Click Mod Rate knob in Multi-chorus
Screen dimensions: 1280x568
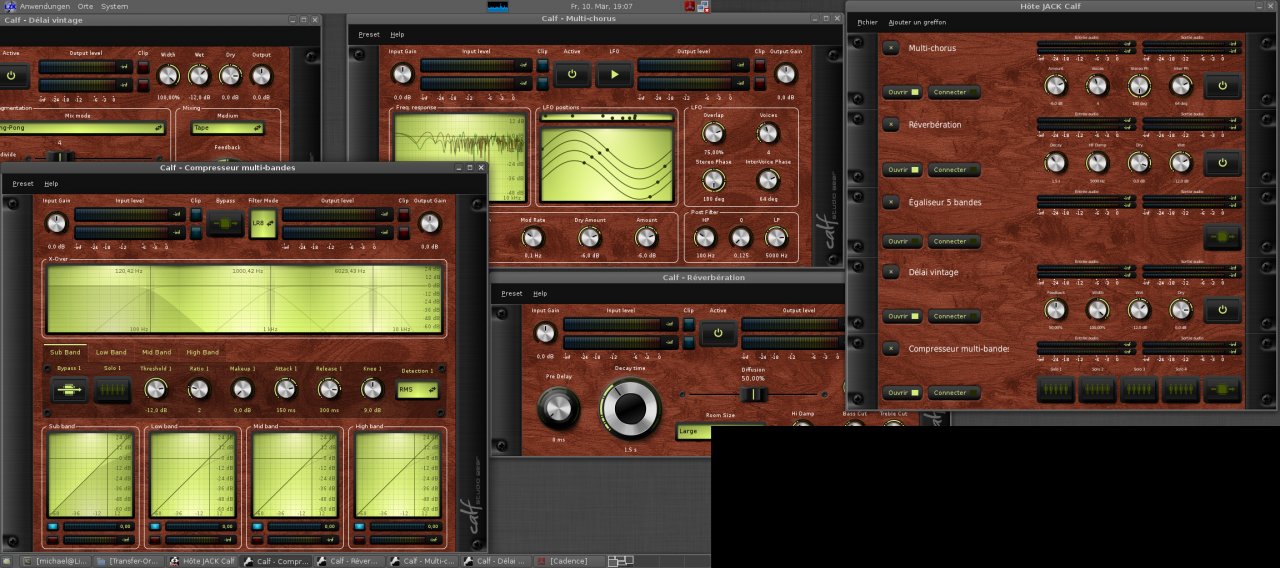tap(533, 237)
